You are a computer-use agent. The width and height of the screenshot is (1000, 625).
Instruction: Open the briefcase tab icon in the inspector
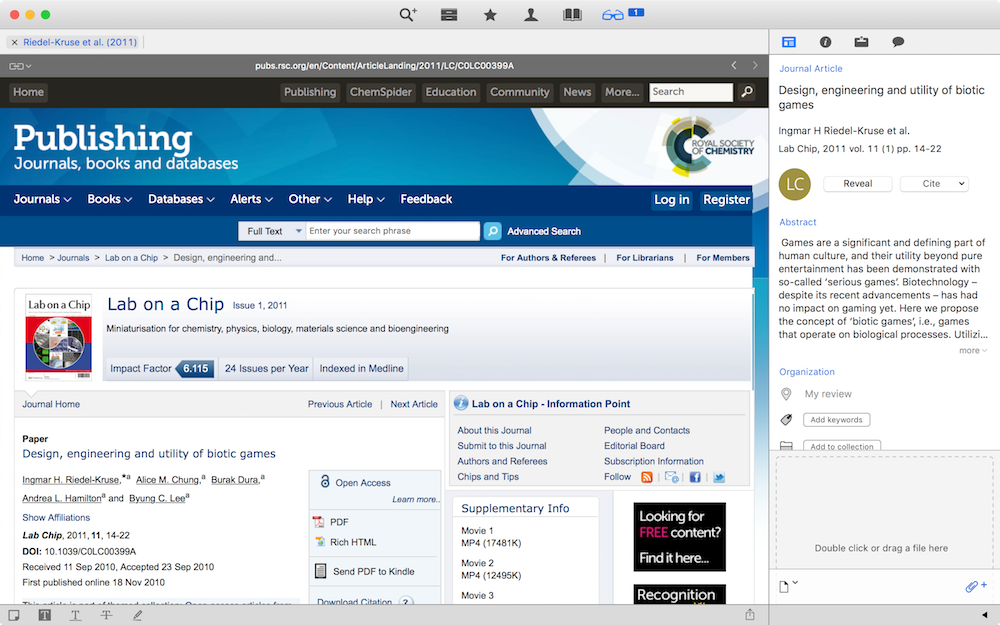(x=862, y=42)
